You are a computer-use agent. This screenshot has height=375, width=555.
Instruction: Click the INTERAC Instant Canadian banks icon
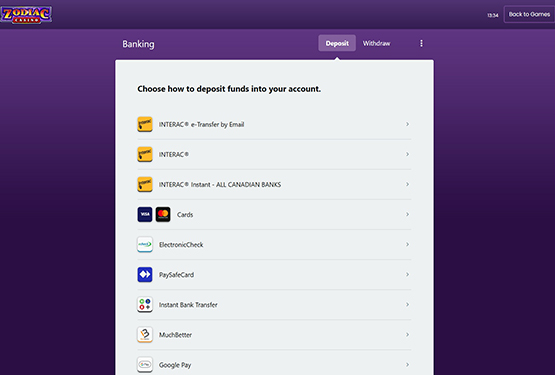tap(145, 184)
